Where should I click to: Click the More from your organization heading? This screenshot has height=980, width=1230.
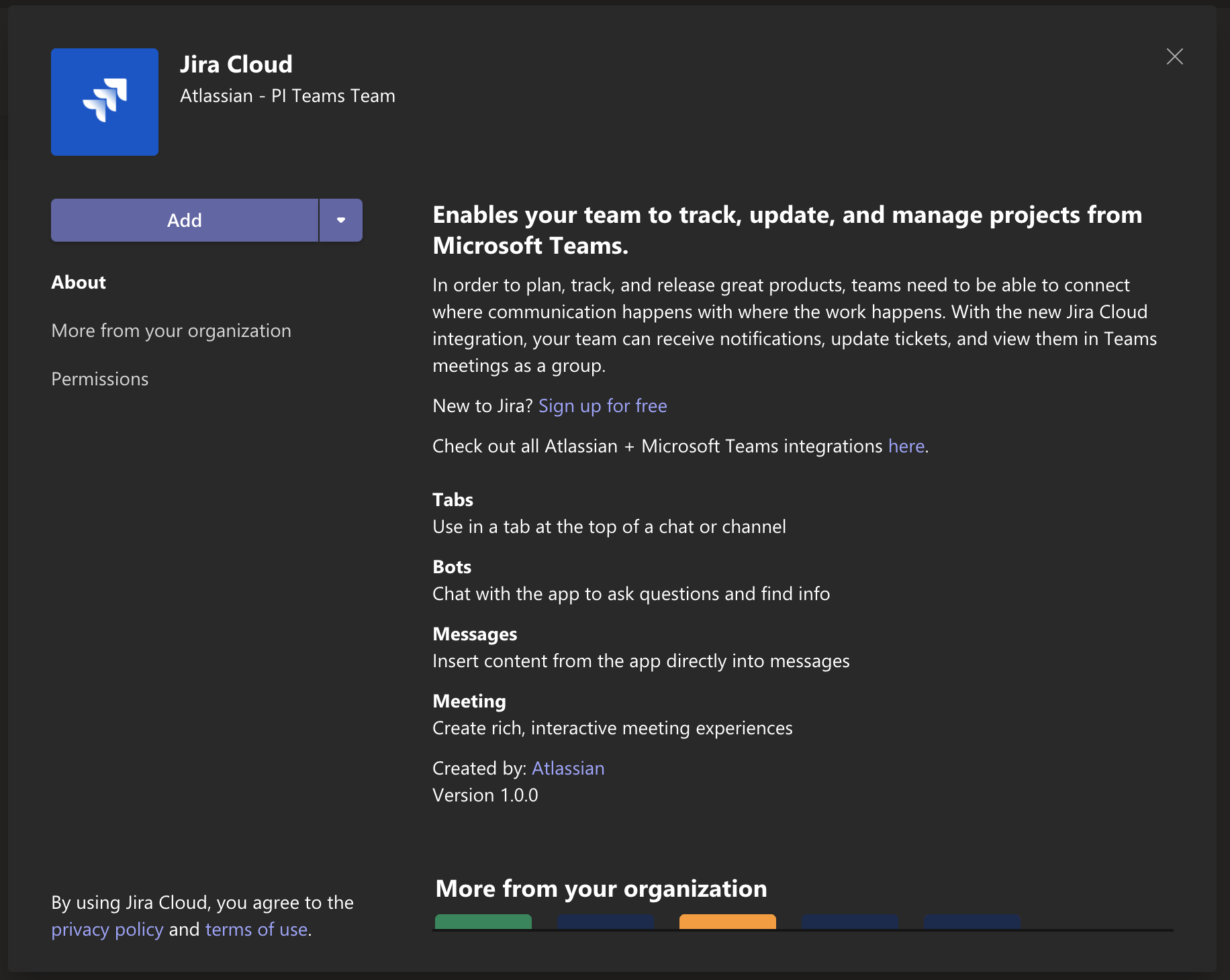[x=601, y=888]
